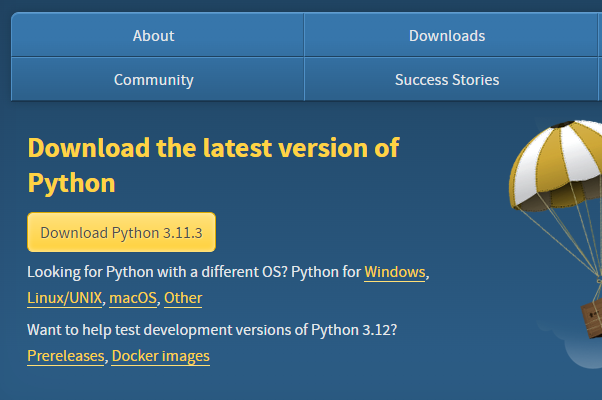The height and width of the screenshot is (400, 602).
Task: Click the text about testing Python 3.12
Action: [212, 330]
